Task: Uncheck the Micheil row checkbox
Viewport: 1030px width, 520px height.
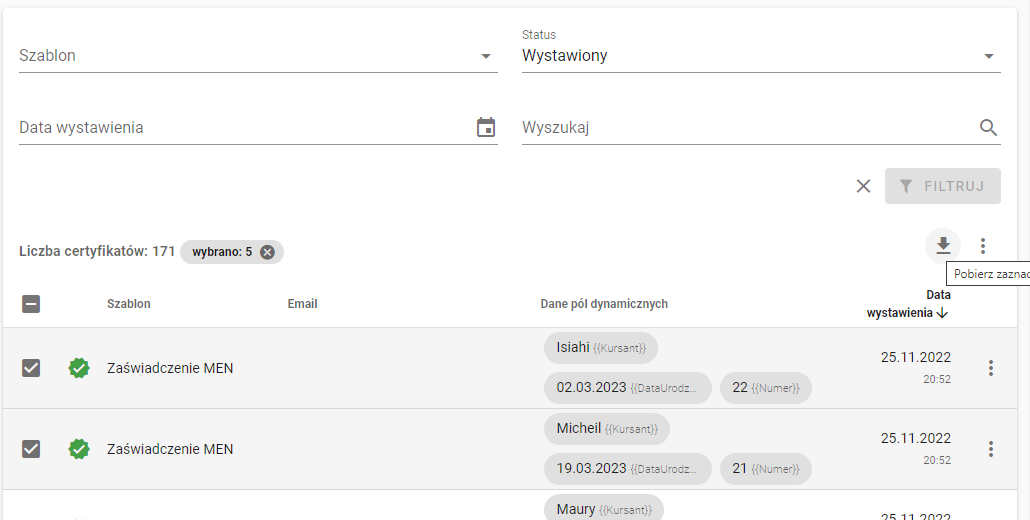Action: 31,448
